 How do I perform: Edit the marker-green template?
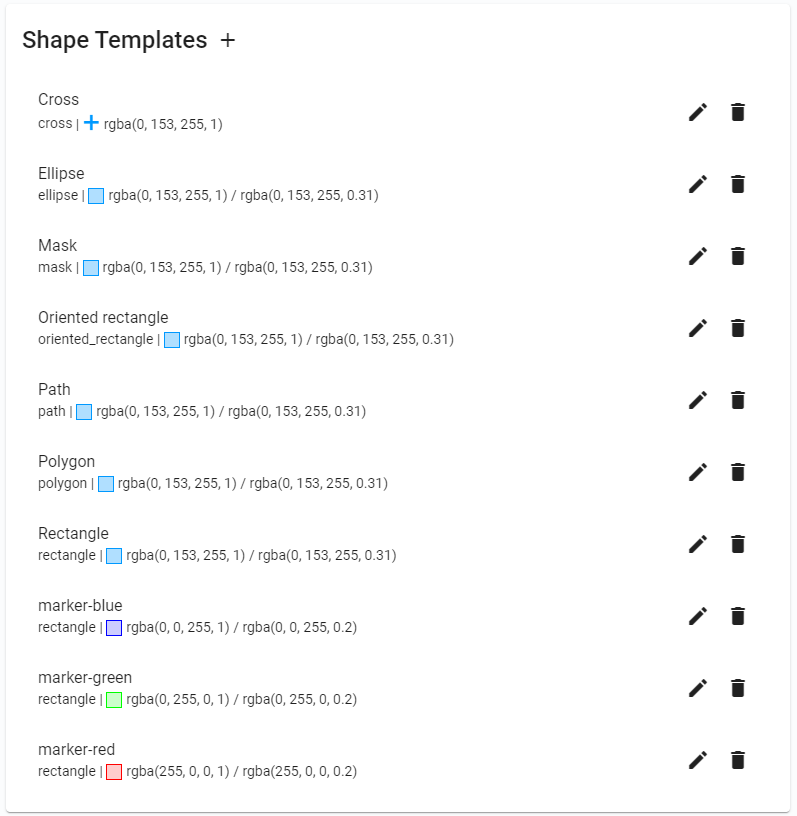click(x=698, y=688)
